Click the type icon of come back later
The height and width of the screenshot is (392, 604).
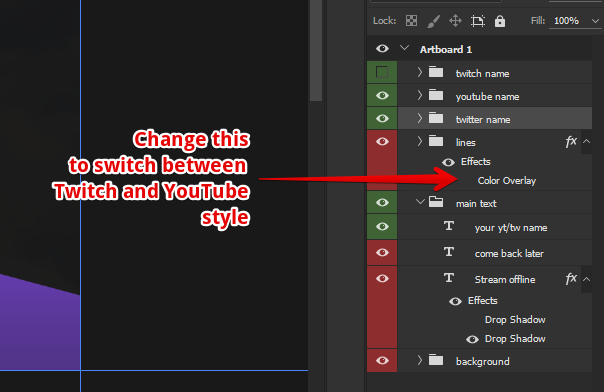click(449, 252)
